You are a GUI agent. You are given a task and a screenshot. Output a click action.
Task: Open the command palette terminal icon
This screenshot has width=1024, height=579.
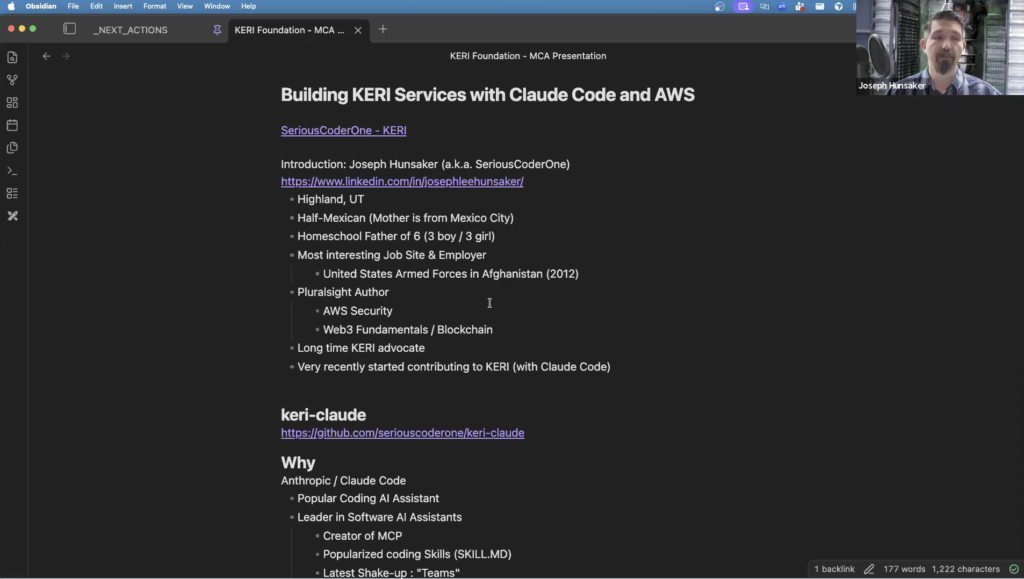(x=12, y=171)
